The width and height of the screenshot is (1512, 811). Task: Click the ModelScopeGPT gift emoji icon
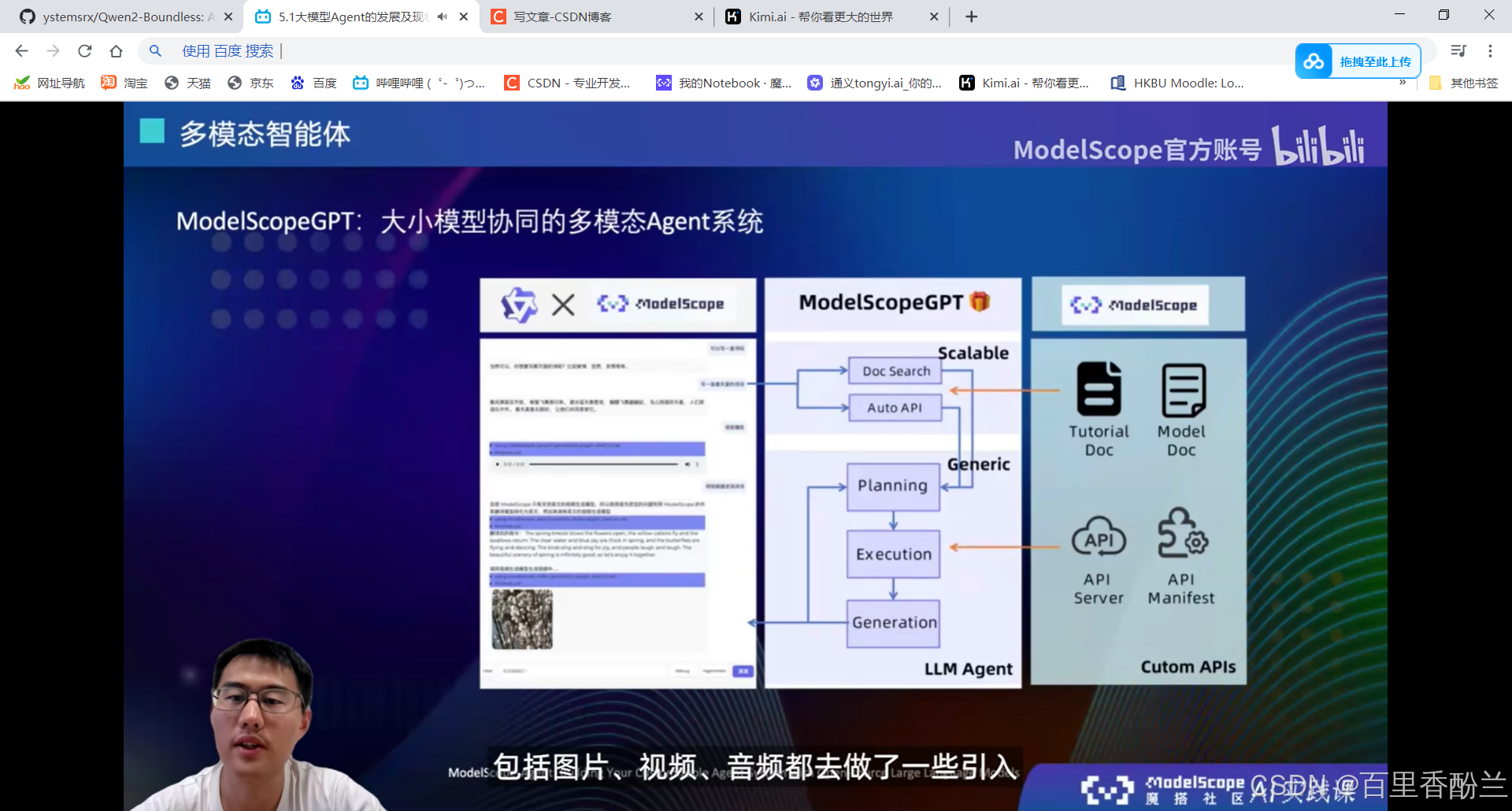click(x=980, y=302)
